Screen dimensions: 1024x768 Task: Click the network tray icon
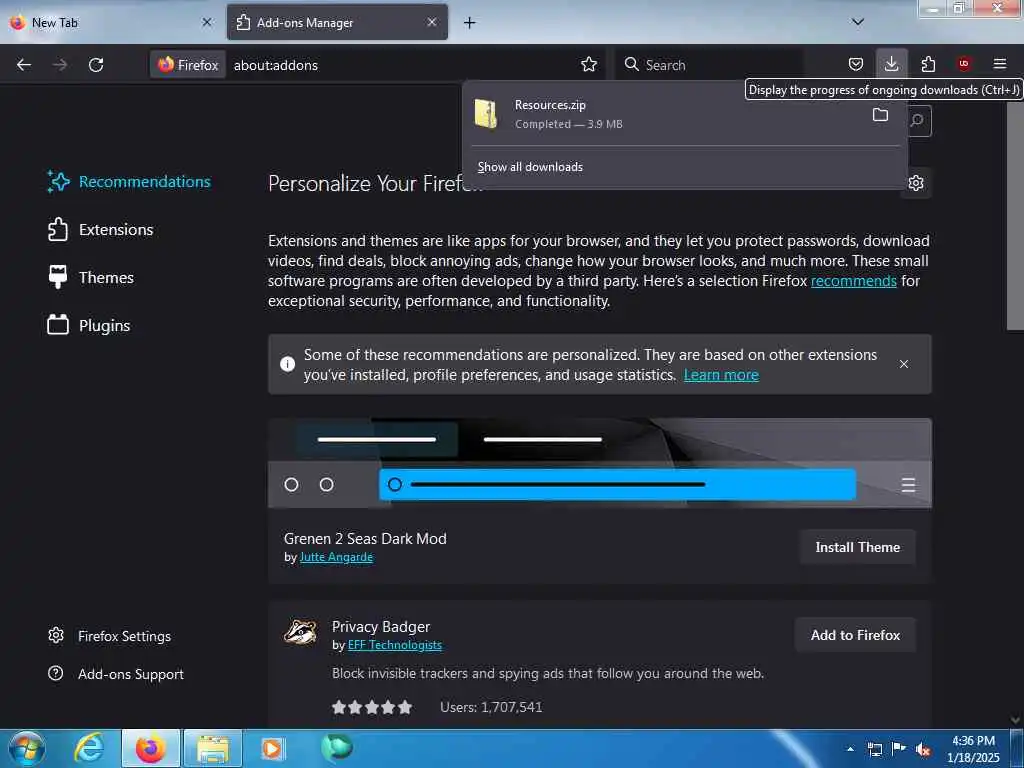(874, 749)
